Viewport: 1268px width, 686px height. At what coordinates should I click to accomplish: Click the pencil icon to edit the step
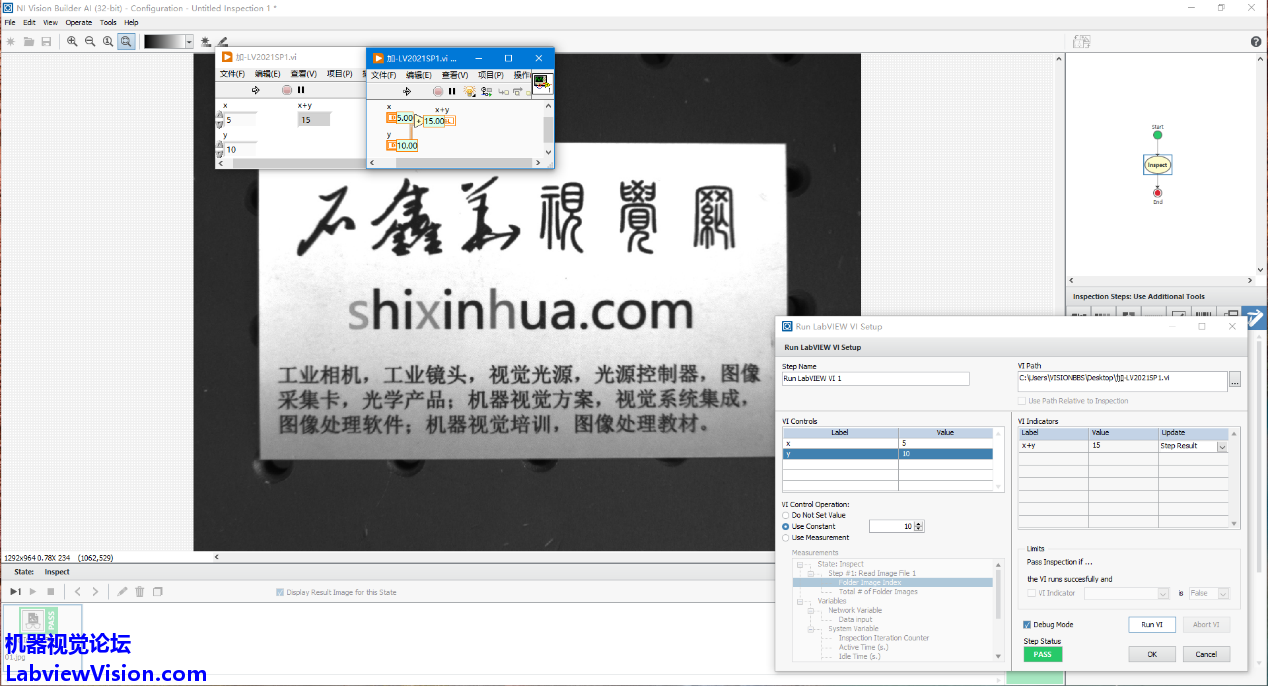[x=122, y=592]
